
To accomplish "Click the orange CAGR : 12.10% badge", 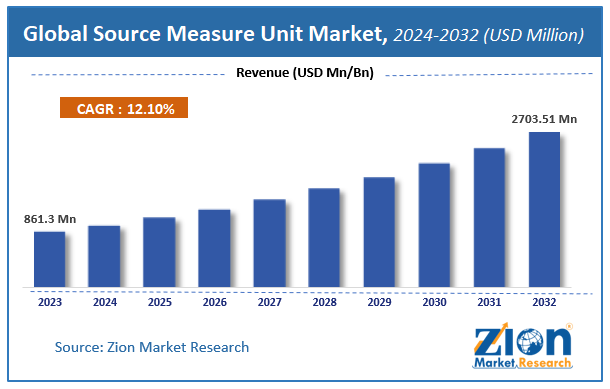I will (124, 108).
